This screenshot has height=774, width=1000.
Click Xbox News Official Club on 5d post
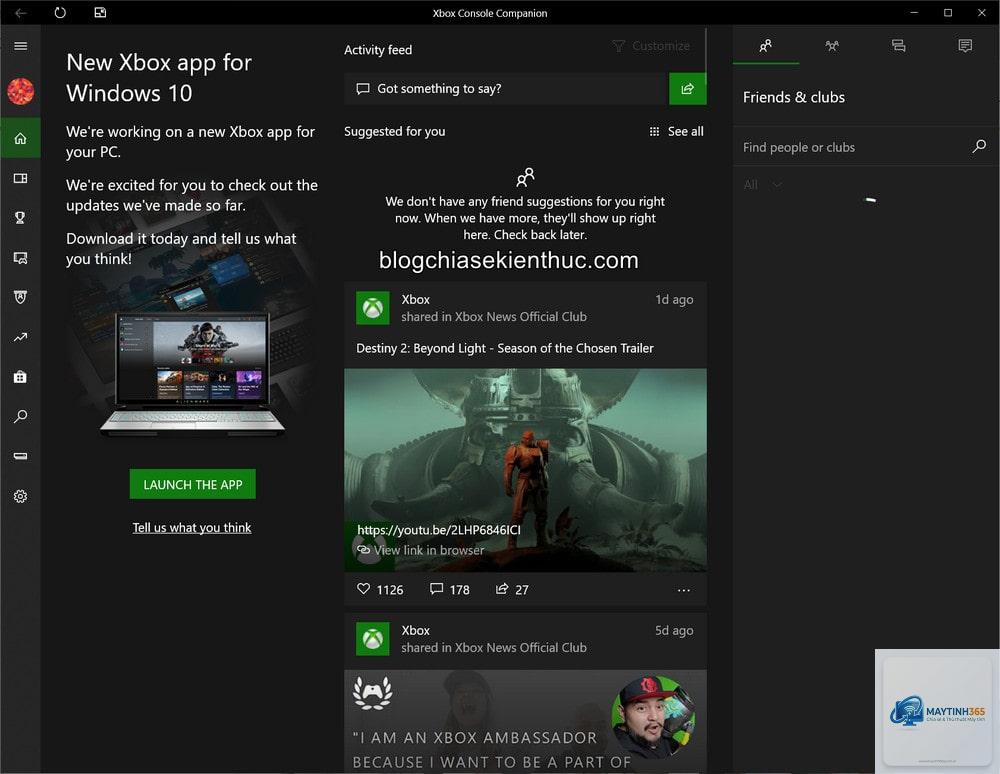[520, 647]
